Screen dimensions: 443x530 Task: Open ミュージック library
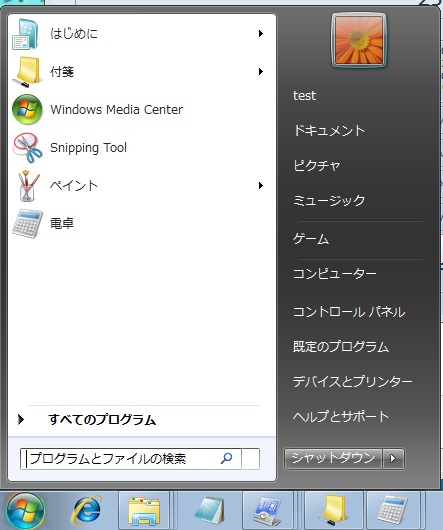pos(329,200)
